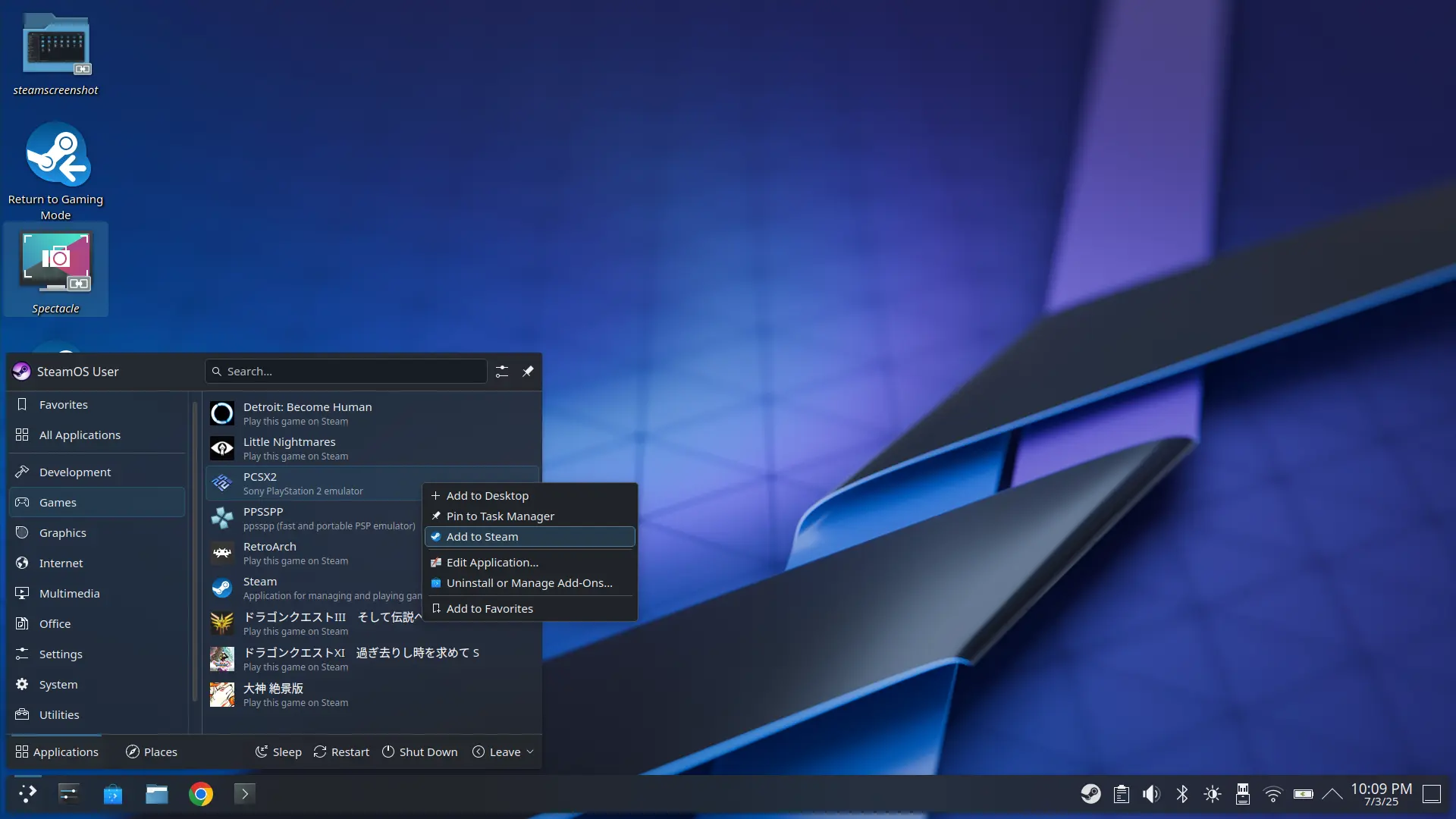Open Return to Gaming Mode desktop shortcut
This screenshot has height=819, width=1456.
tap(55, 171)
